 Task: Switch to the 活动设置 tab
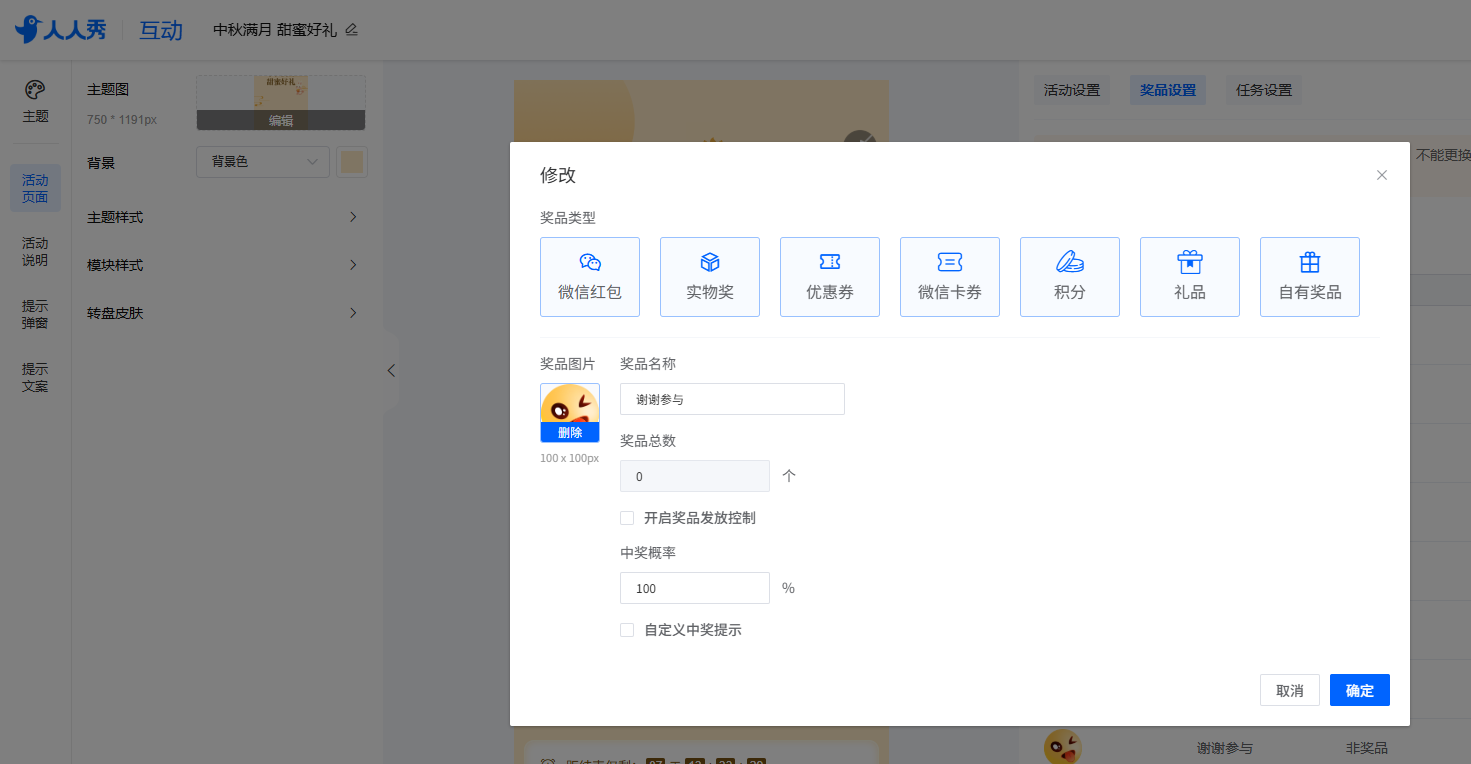1072,90
